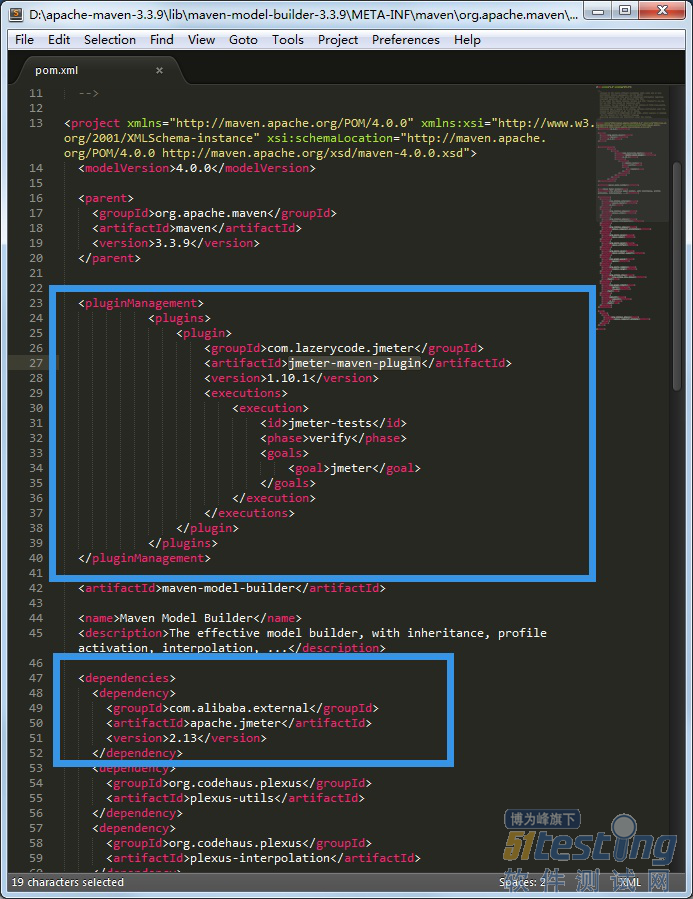Click line number 27 in gutter
Screen dimensions: 693x899
[x=36, y=363]
